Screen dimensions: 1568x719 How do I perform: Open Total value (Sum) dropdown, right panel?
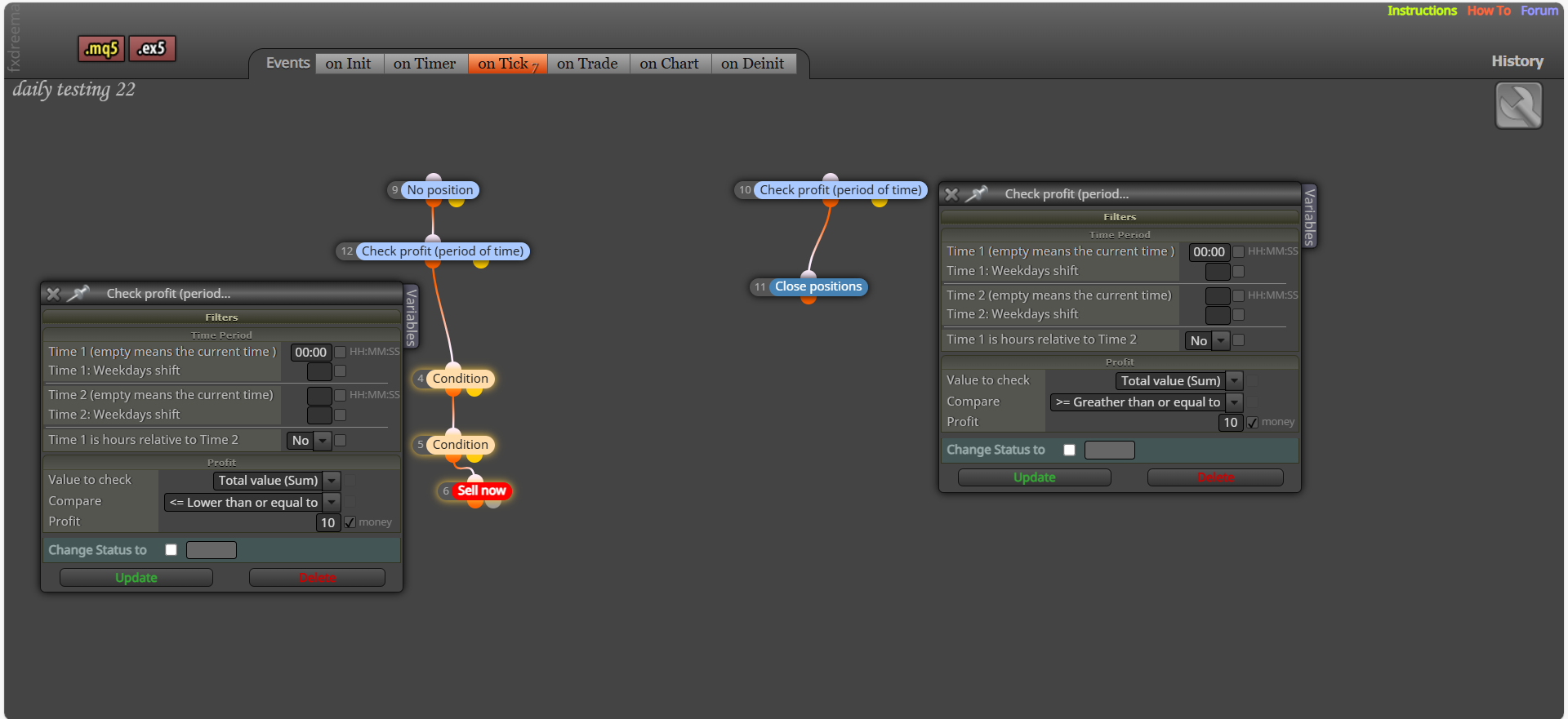point(1179,381)
